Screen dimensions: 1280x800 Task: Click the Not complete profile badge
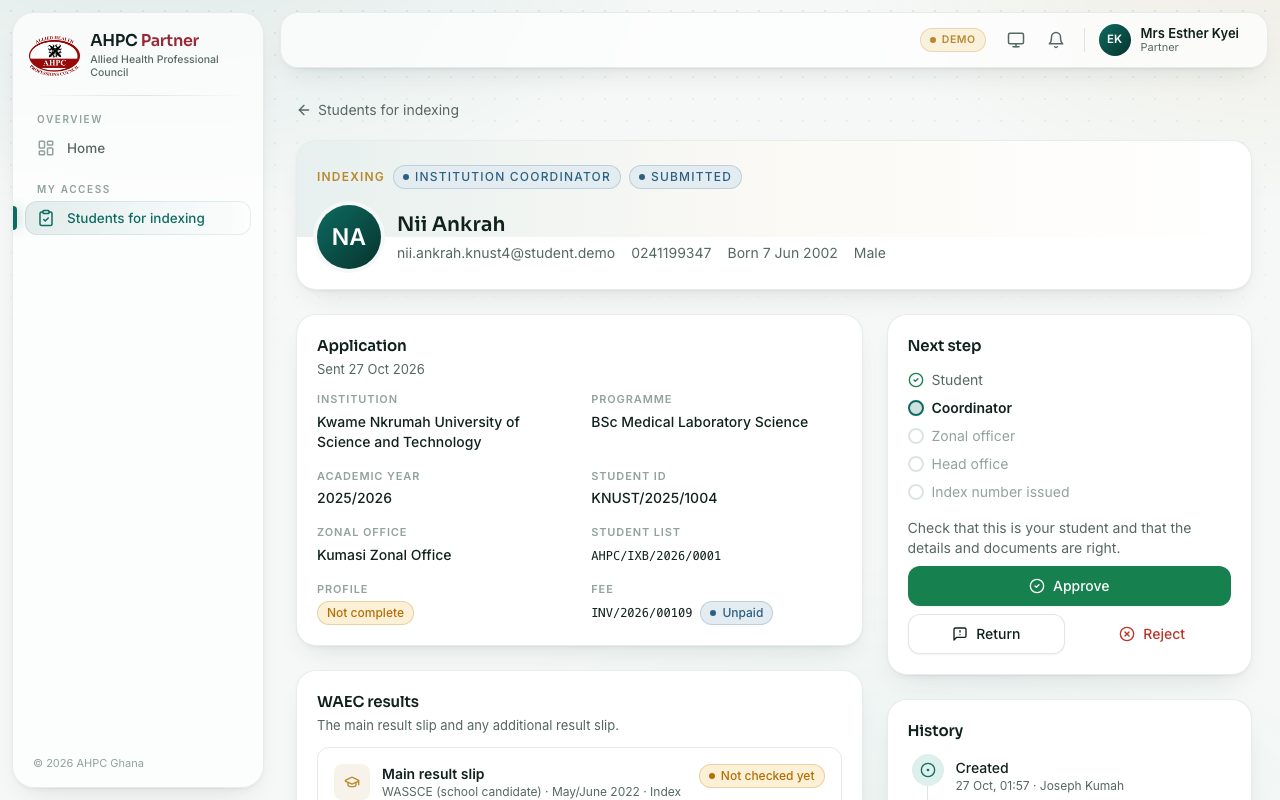[365, 613]
